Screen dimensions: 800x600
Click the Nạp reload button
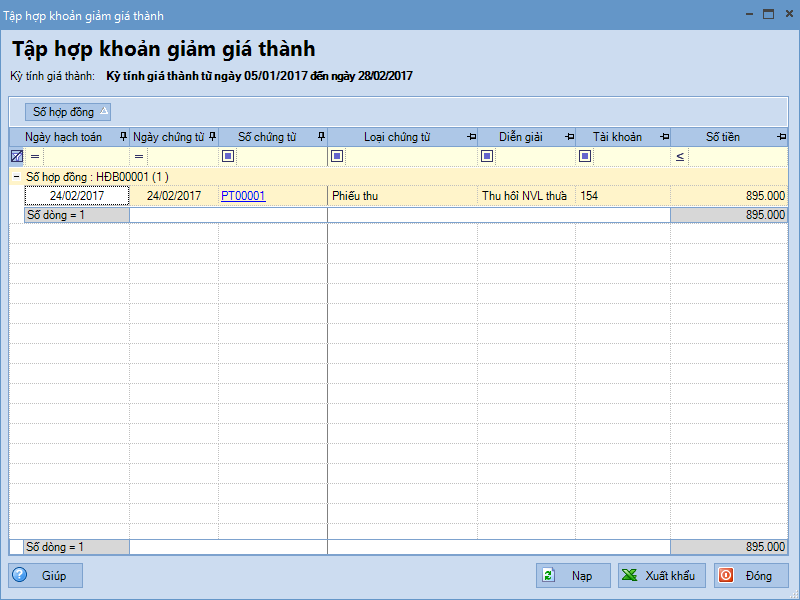(571, 575)
